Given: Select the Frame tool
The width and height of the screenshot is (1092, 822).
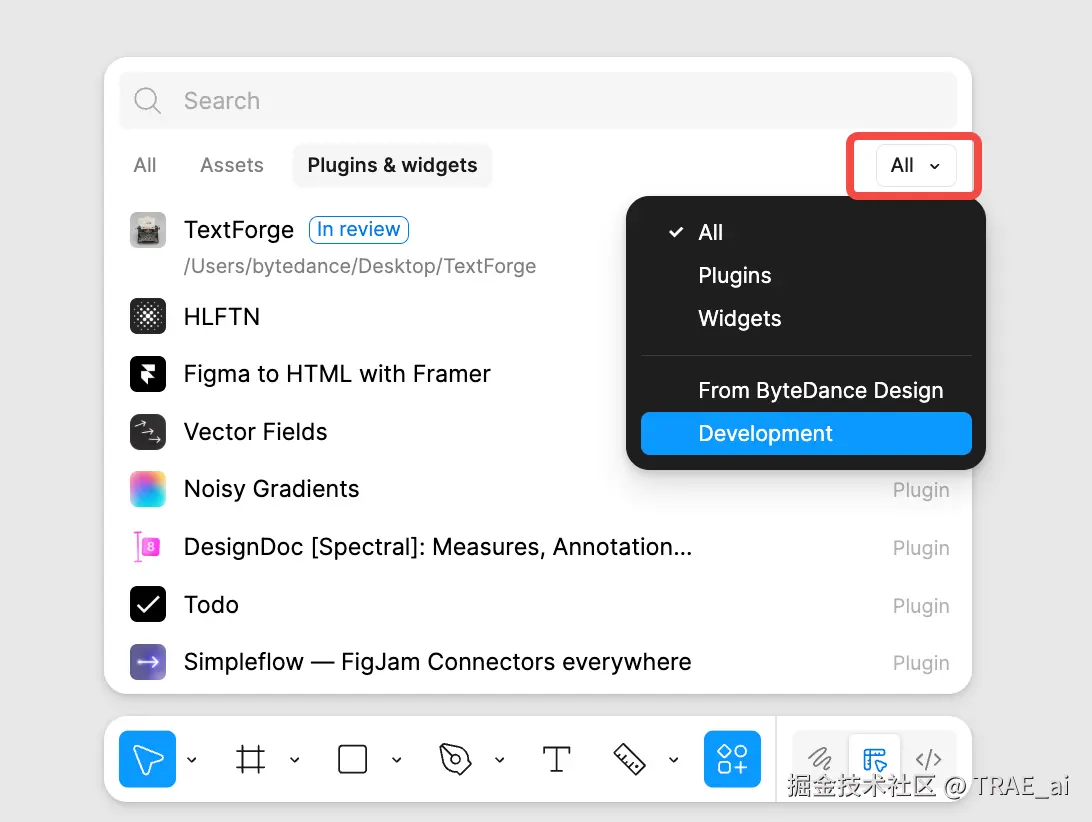Looking at the screenshot, I should point(250,759).
